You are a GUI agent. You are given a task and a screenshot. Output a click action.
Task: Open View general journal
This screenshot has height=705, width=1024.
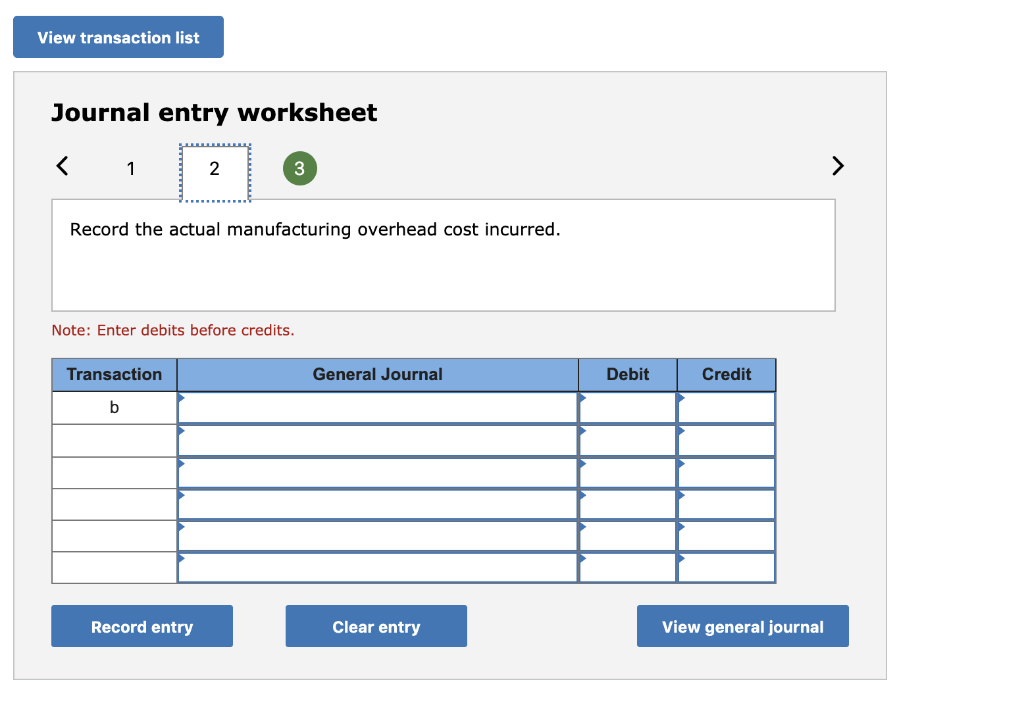click(x=743, y=626)
